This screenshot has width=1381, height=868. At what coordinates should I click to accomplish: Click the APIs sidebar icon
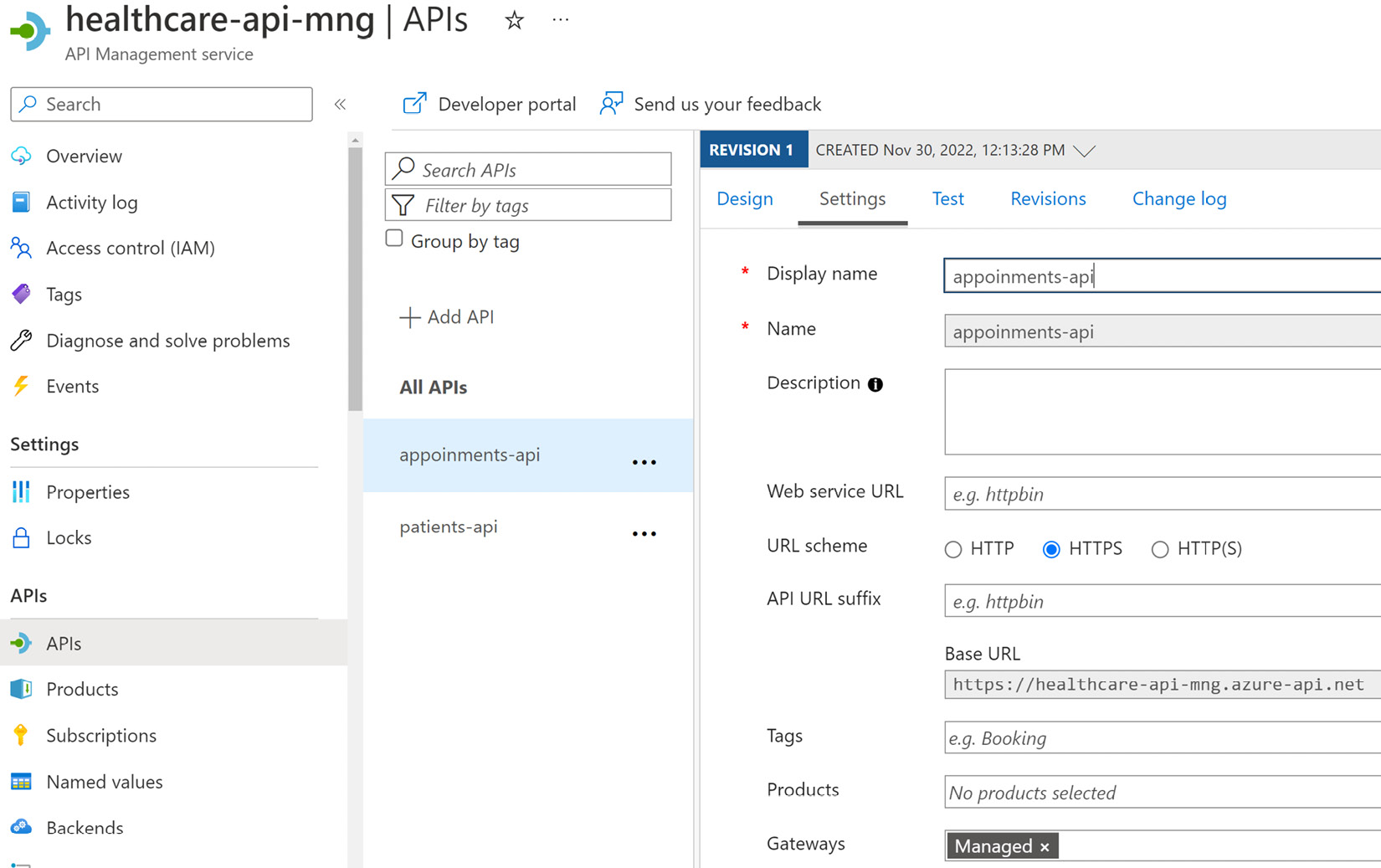(x=22, y=643)
